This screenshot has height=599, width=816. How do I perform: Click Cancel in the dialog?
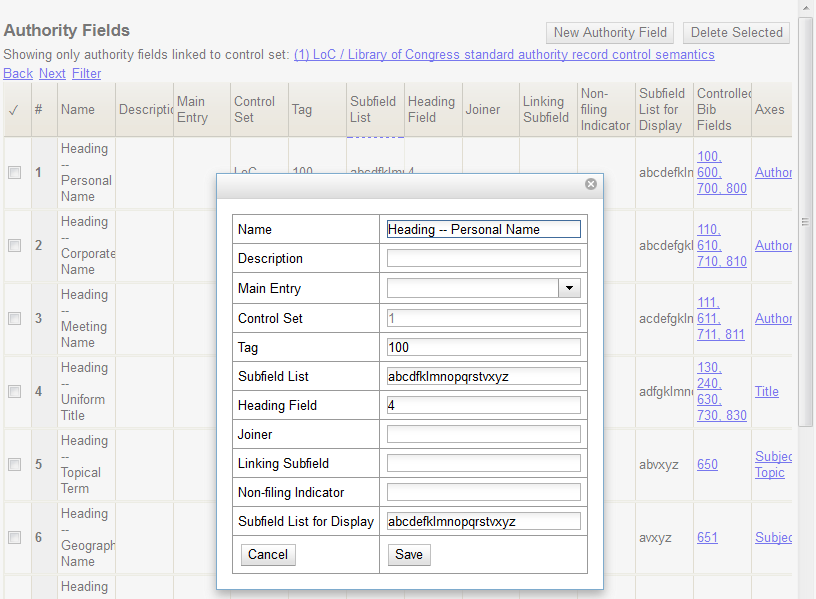pyautogui.click(x=268, y=554)
